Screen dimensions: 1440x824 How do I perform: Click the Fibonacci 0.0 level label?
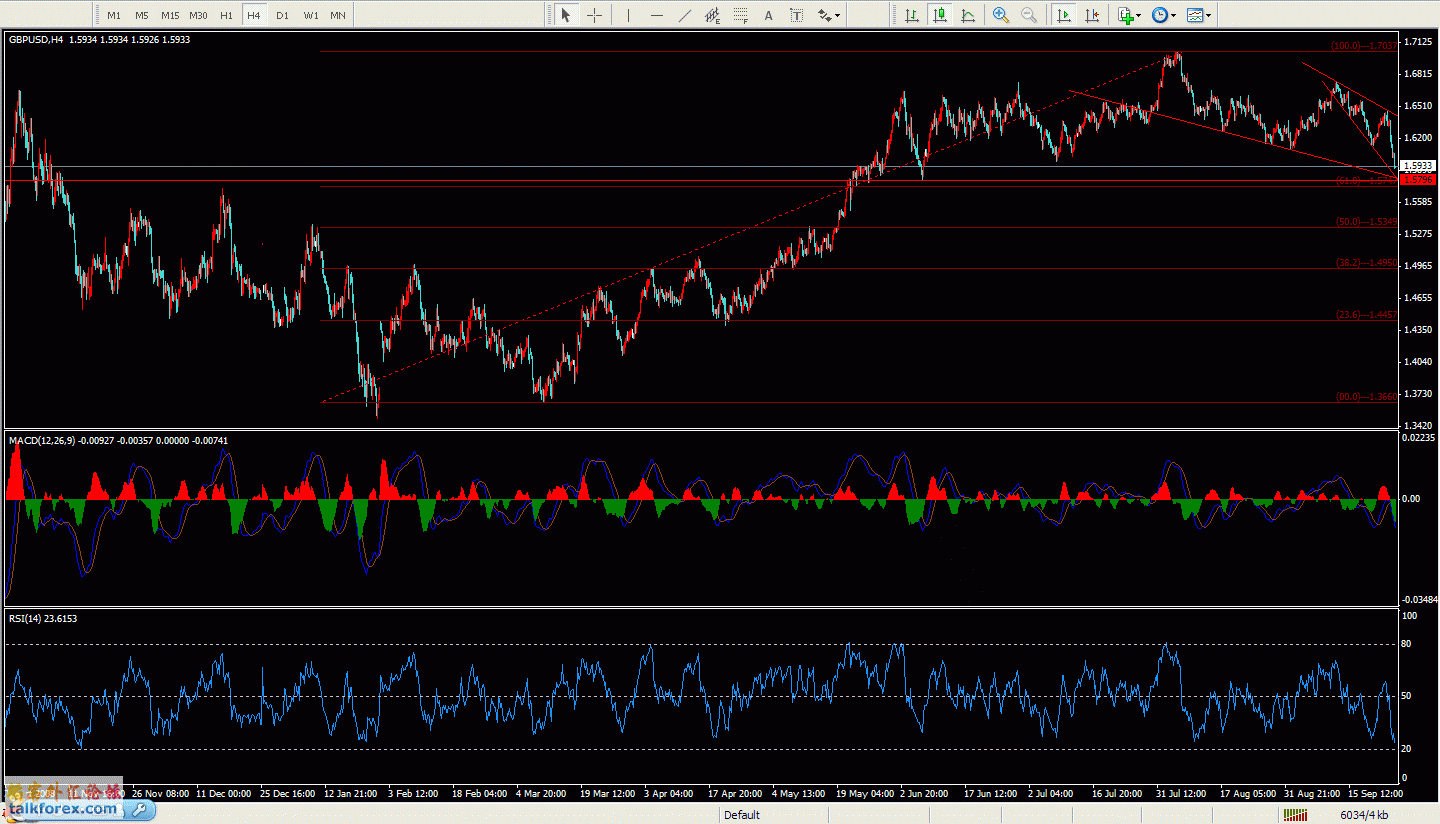1367,397
